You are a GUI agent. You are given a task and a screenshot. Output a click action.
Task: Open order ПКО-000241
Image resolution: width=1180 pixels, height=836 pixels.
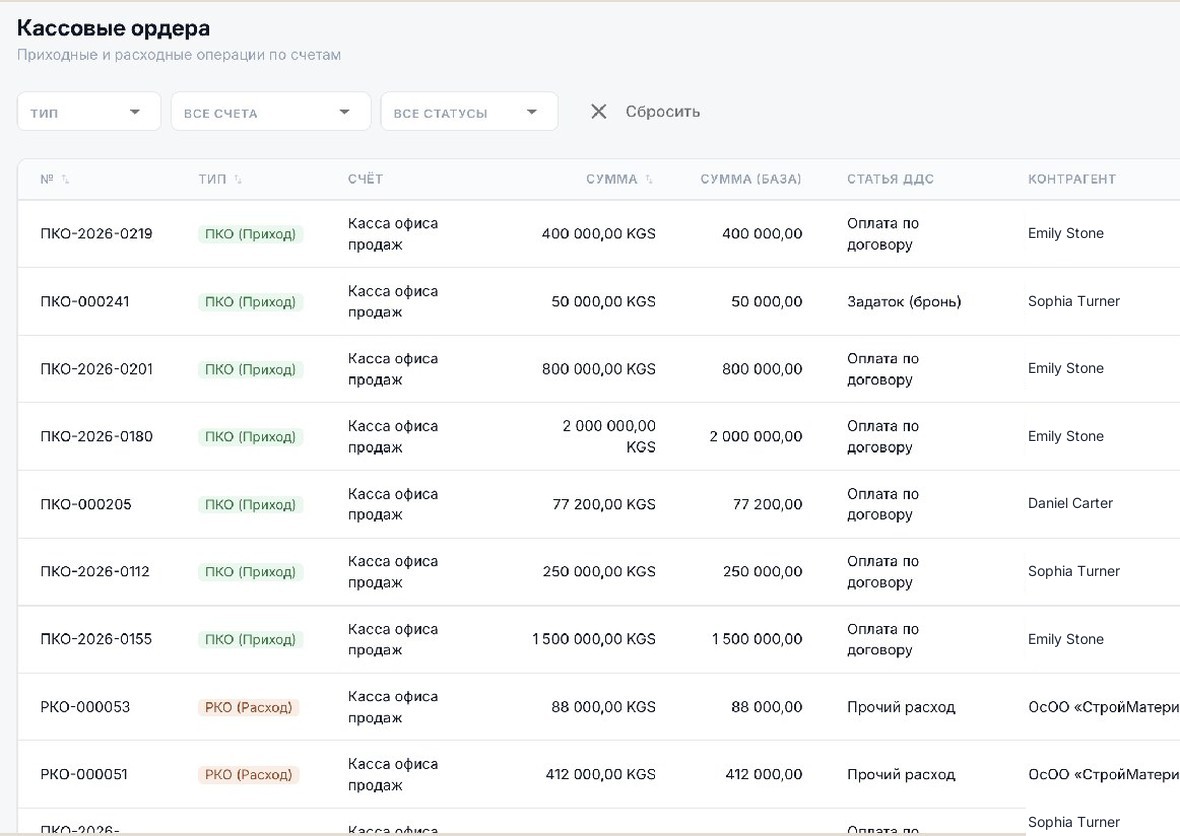click(x=85, y=301)
